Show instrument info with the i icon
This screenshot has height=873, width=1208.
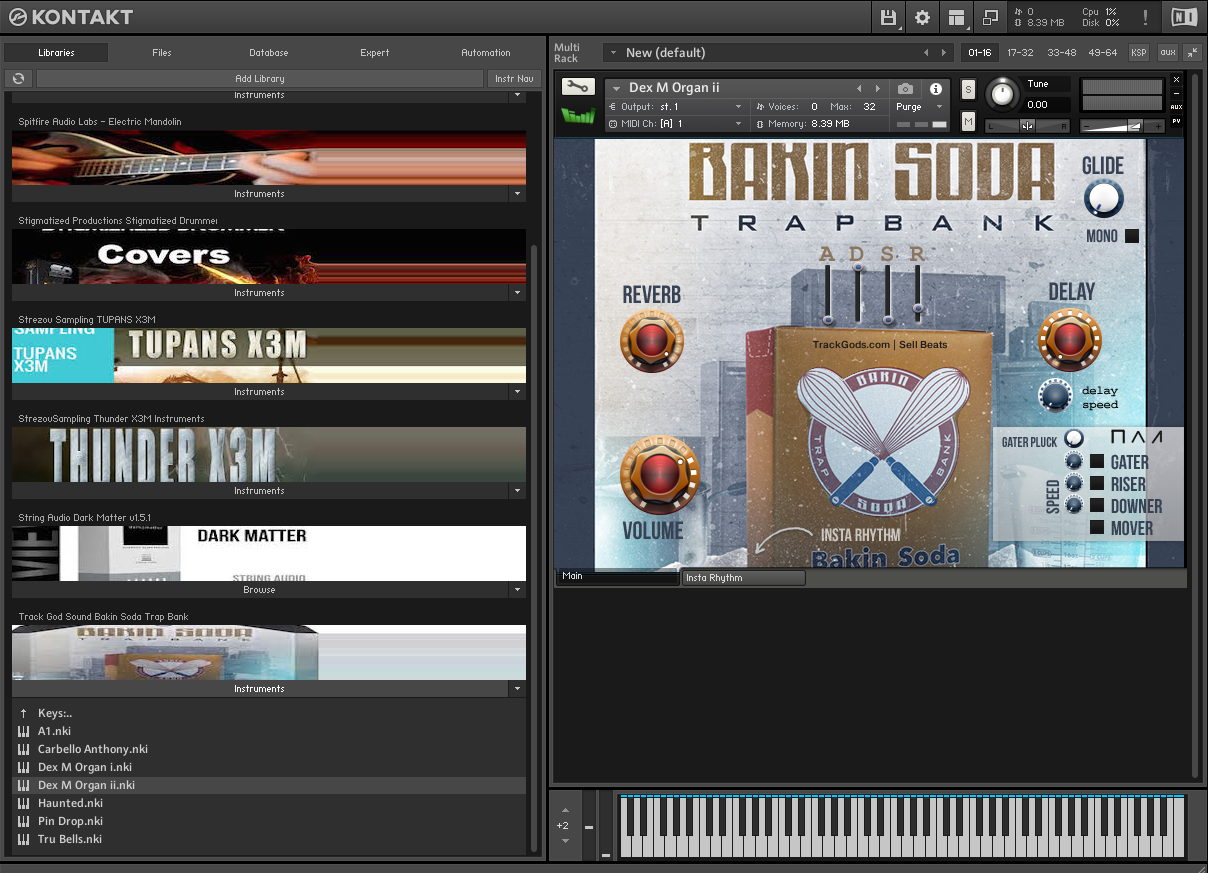936,89
